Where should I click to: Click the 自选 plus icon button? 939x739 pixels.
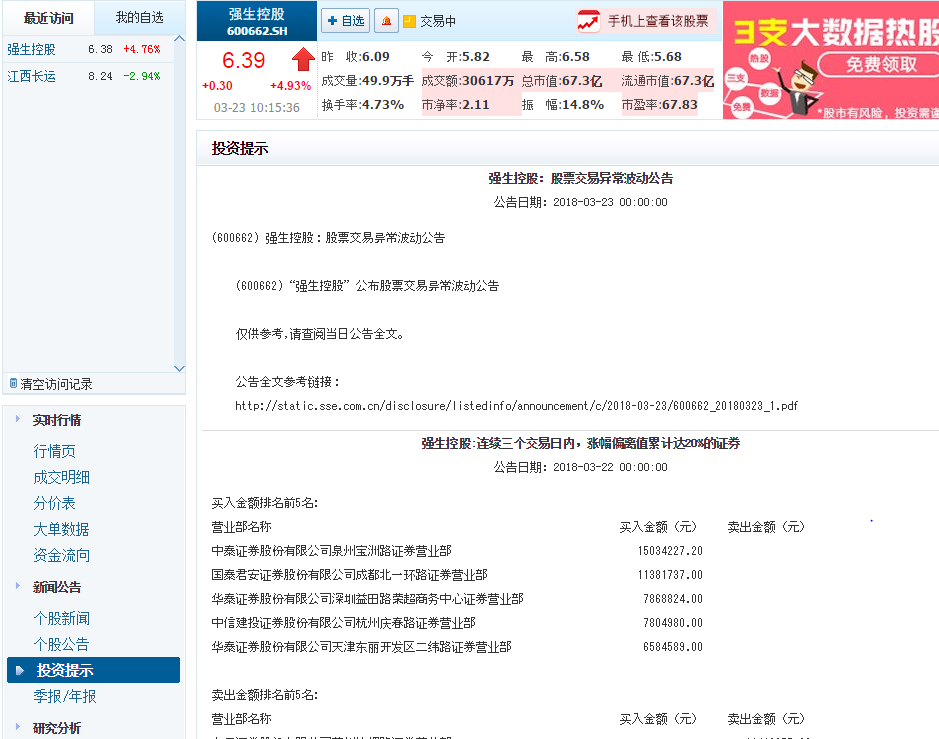(x=345, y=21)
